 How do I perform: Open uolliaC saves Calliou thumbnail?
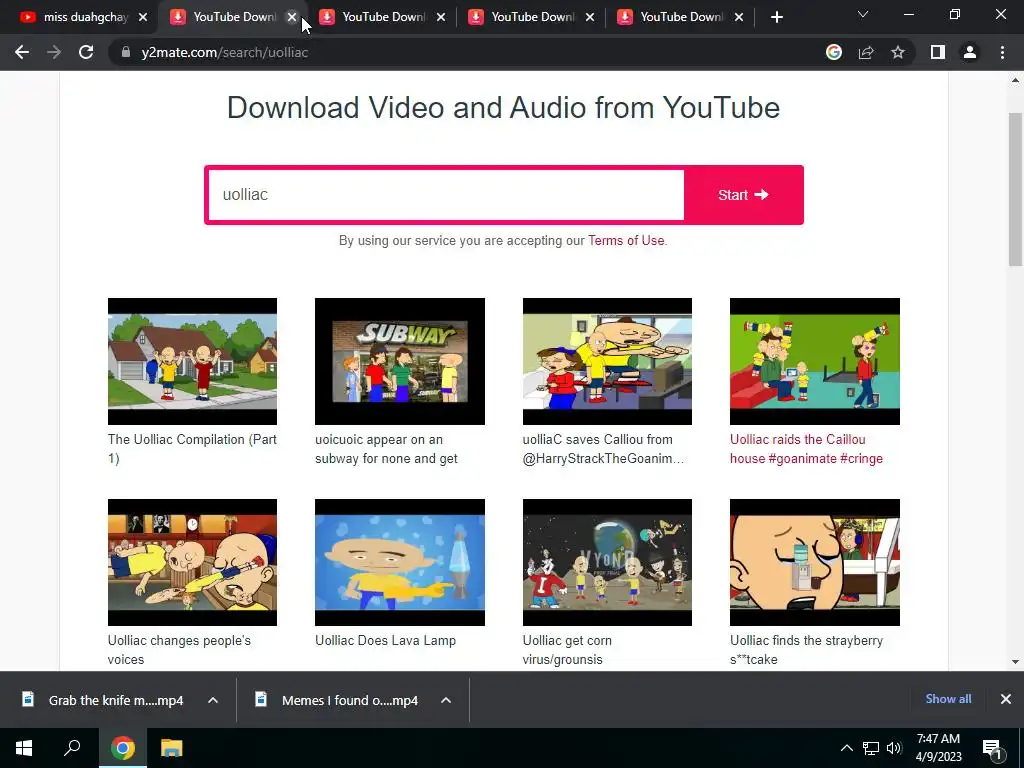click(x=607, y=361)
